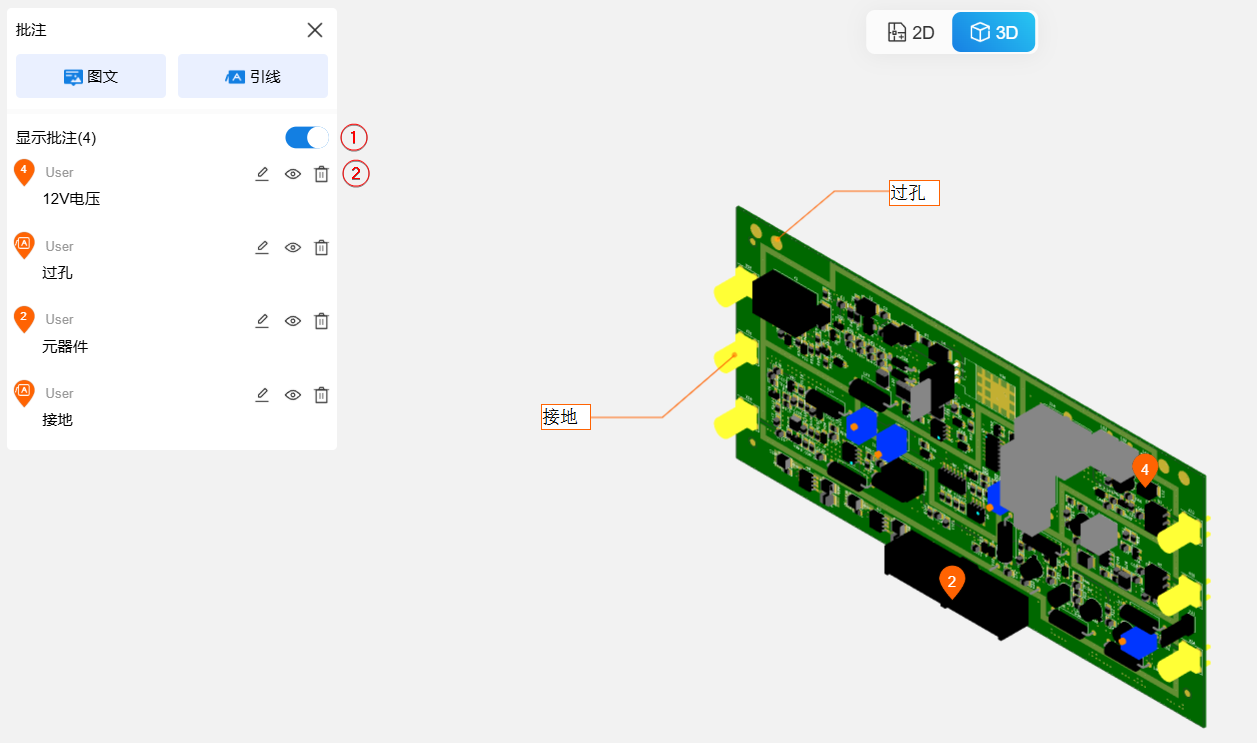Delete the 元器件 annotation
Viewport: 1257px width, 743px height.
tap(321, 321)
